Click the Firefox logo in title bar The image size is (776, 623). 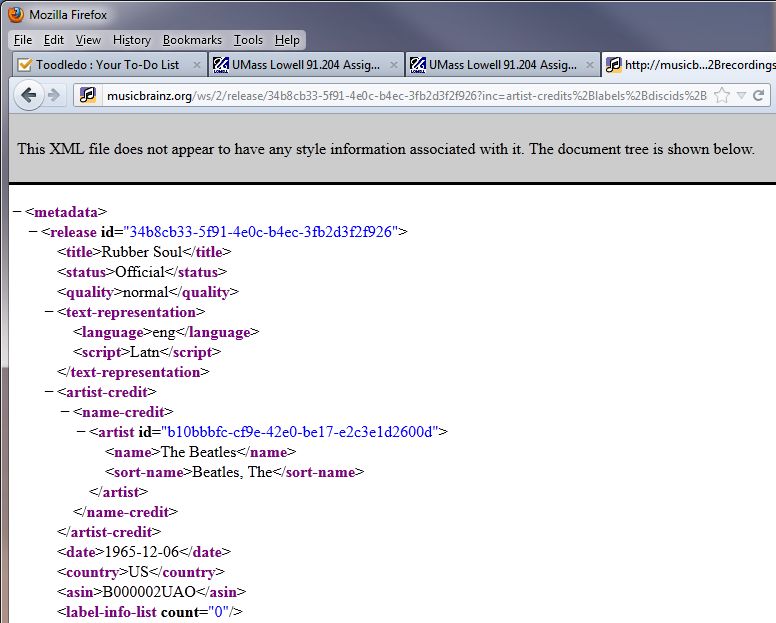coord(16,14)
